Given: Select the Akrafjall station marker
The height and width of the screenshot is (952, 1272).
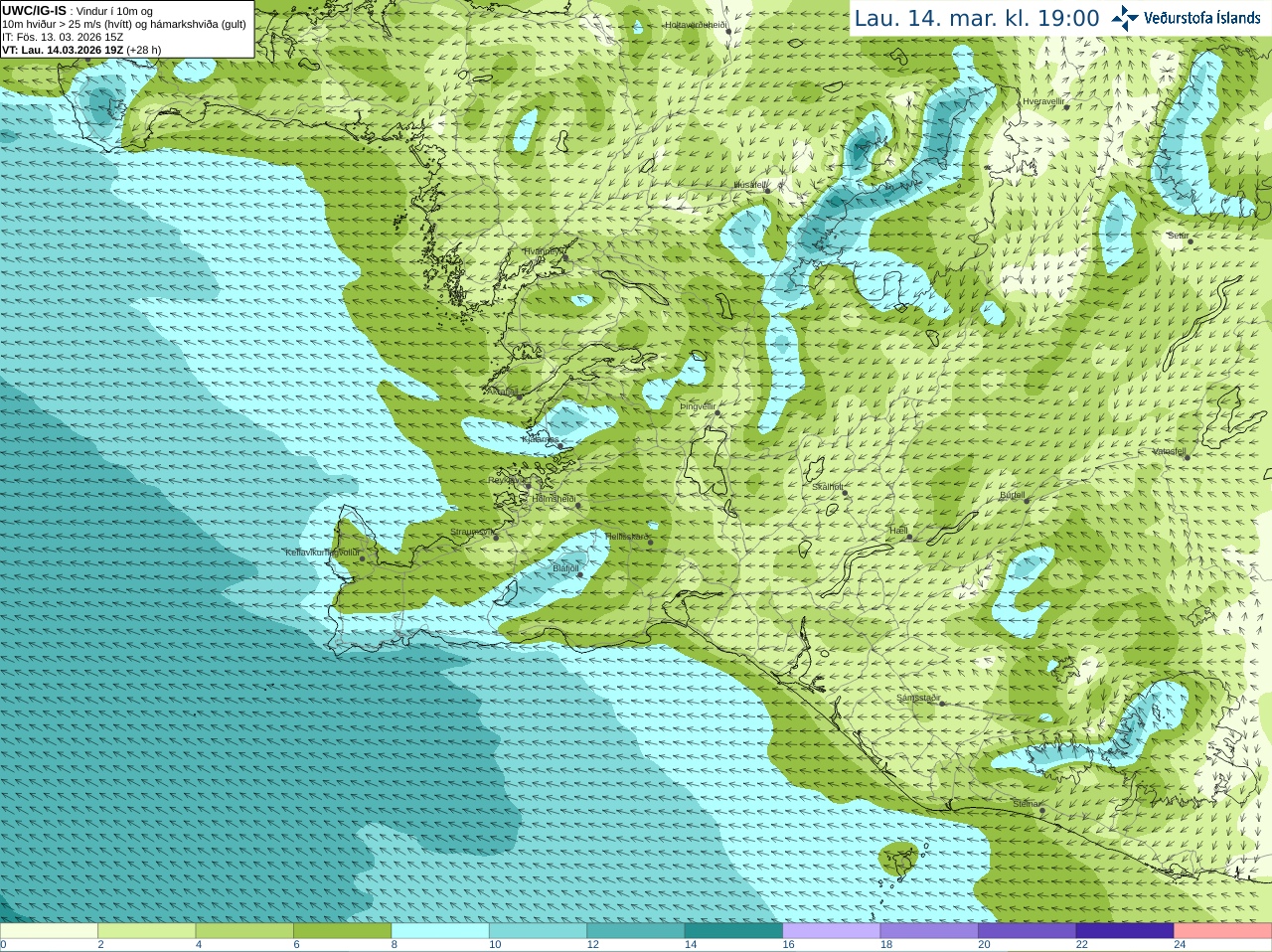Looking at the screenshot, I should click(x=519, y=397).
